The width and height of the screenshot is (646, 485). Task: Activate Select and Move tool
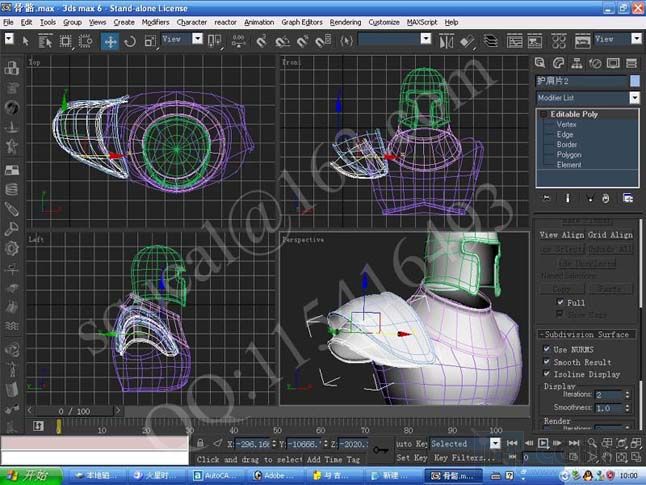pos(110,42)
